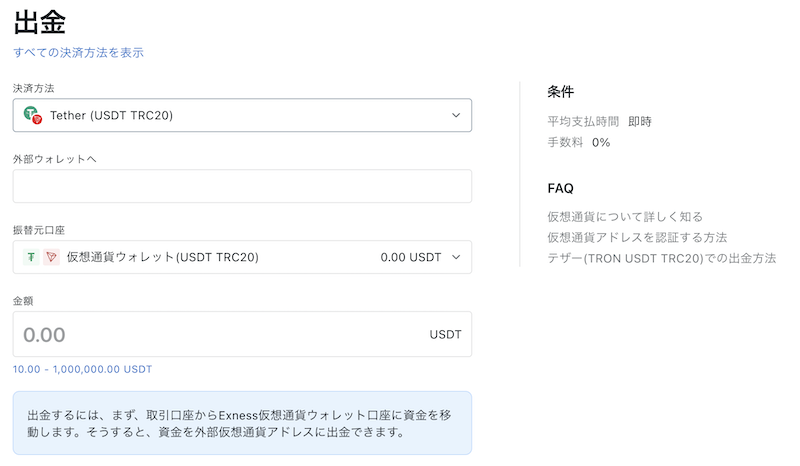
Task: Click the 外部ウォレットへ field label
Action: coord(55,159)
